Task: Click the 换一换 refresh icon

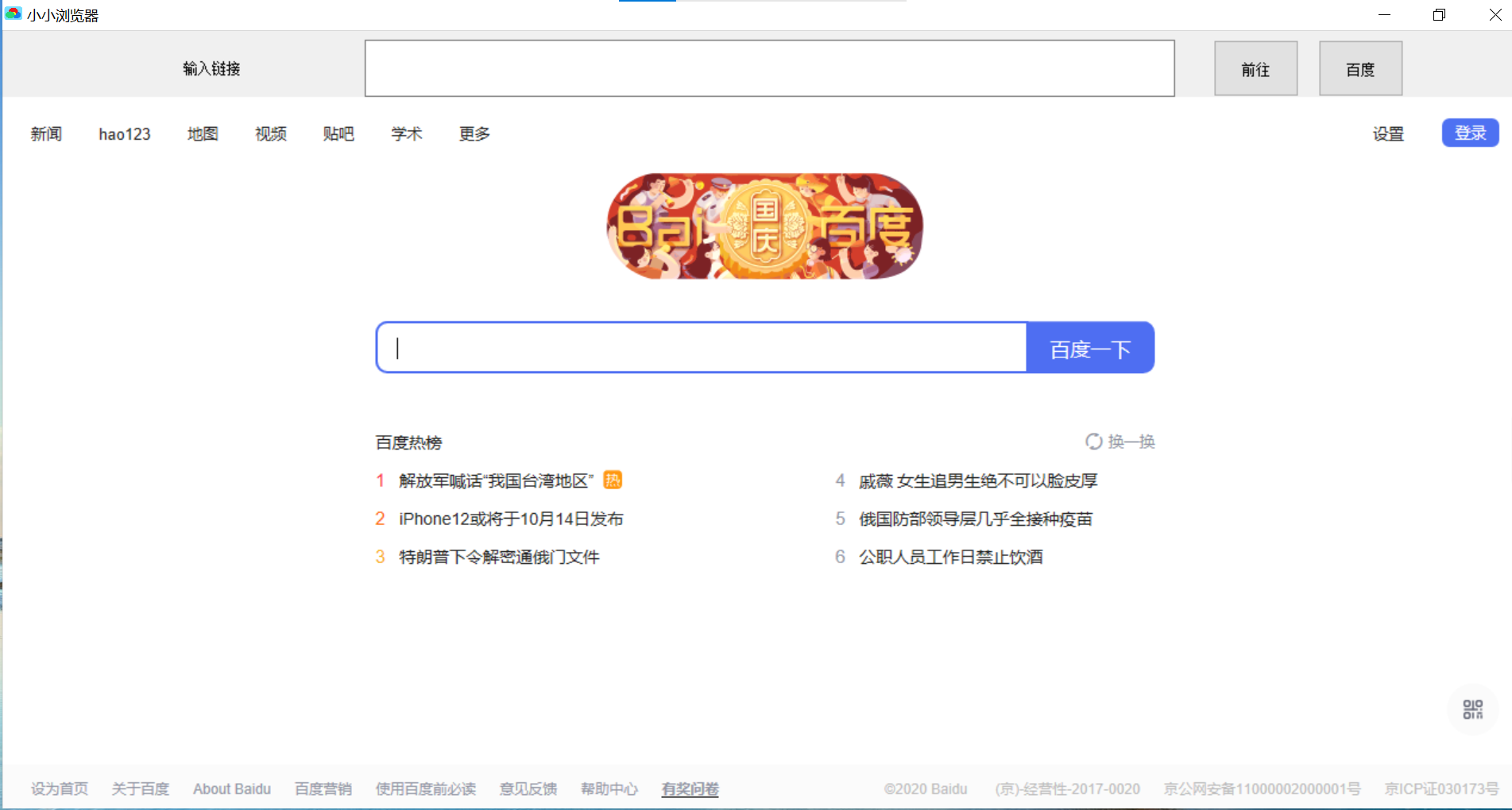Action: pyautogui.click(x=1093, y=442)
